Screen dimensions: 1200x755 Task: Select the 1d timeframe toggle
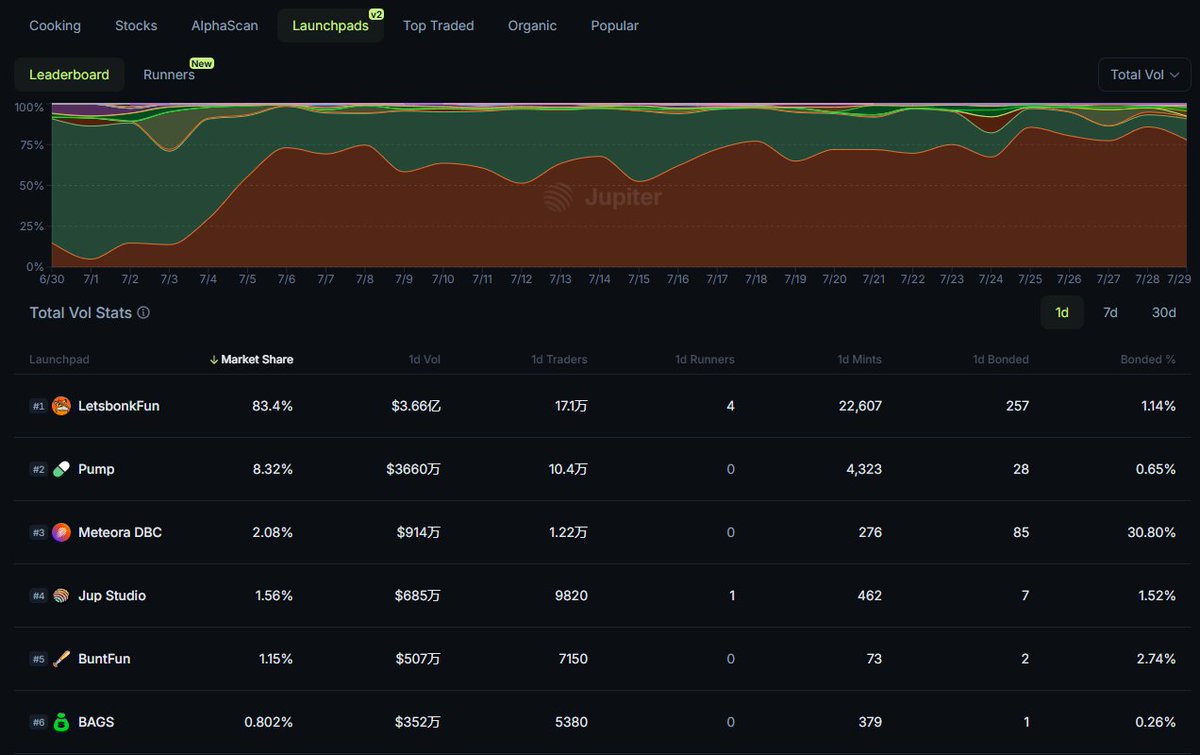[1062, 312]
